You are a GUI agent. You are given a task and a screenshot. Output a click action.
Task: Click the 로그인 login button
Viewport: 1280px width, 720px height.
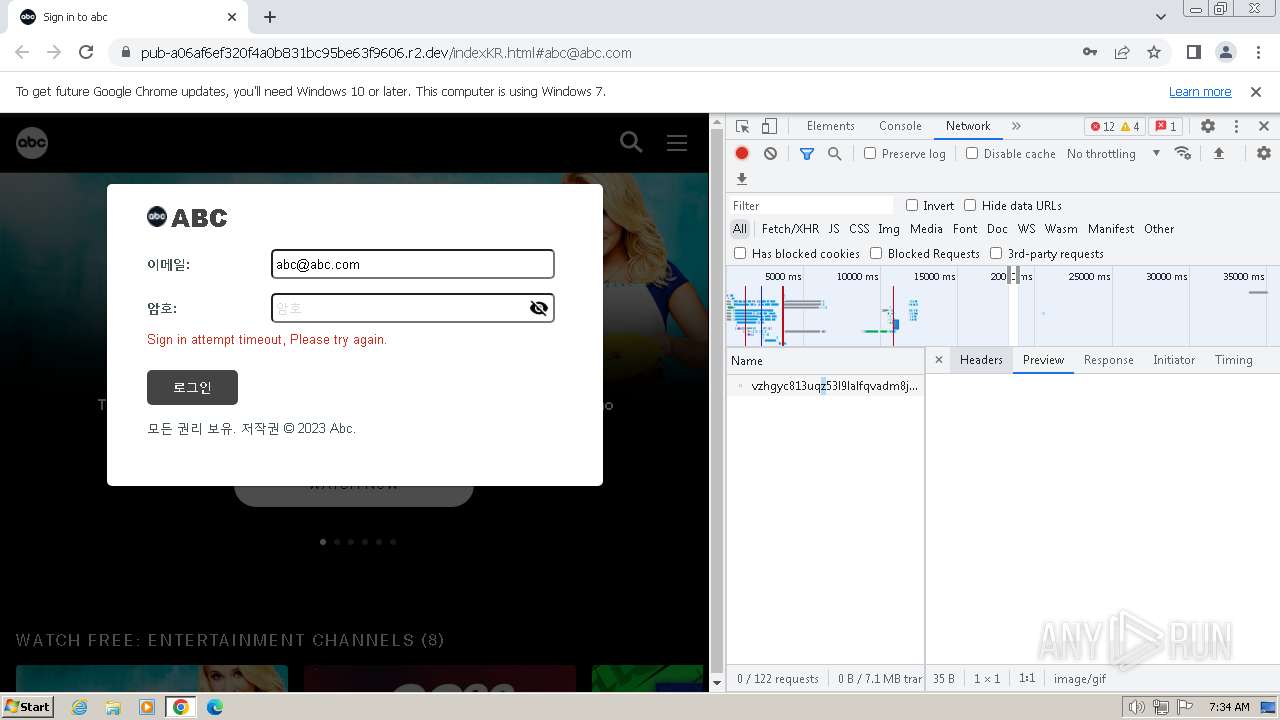click(x=192, y=388)
